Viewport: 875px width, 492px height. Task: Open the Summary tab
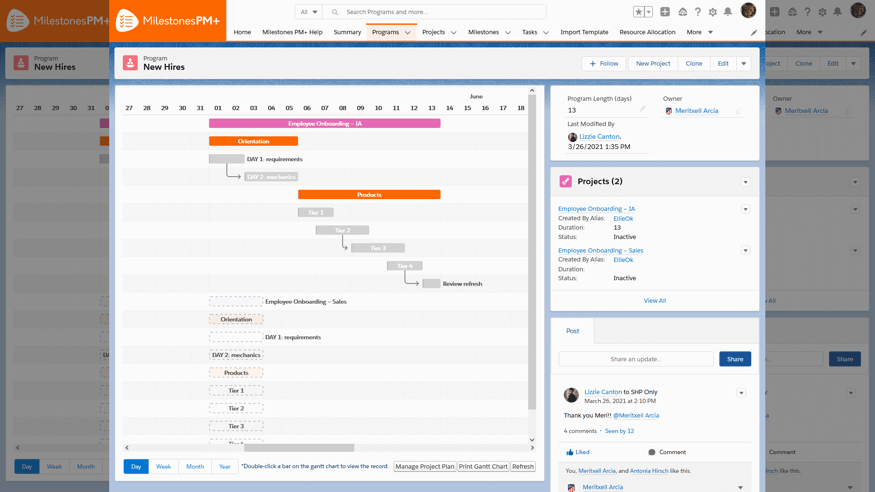tap(347, 32)
